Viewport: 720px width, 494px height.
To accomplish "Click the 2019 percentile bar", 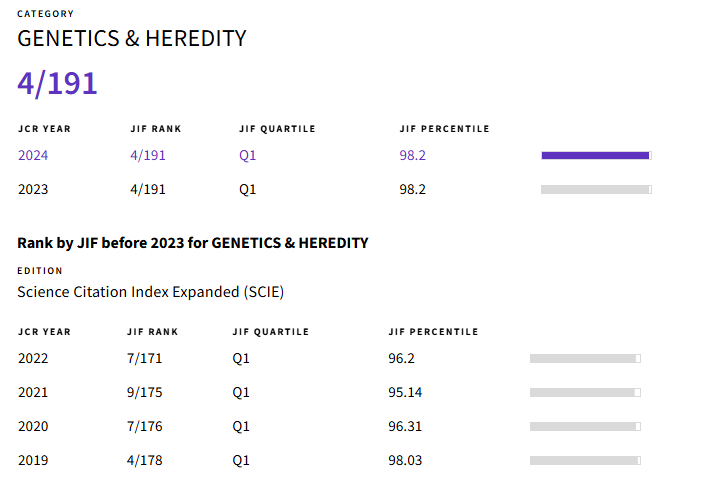I will [585, 460].
